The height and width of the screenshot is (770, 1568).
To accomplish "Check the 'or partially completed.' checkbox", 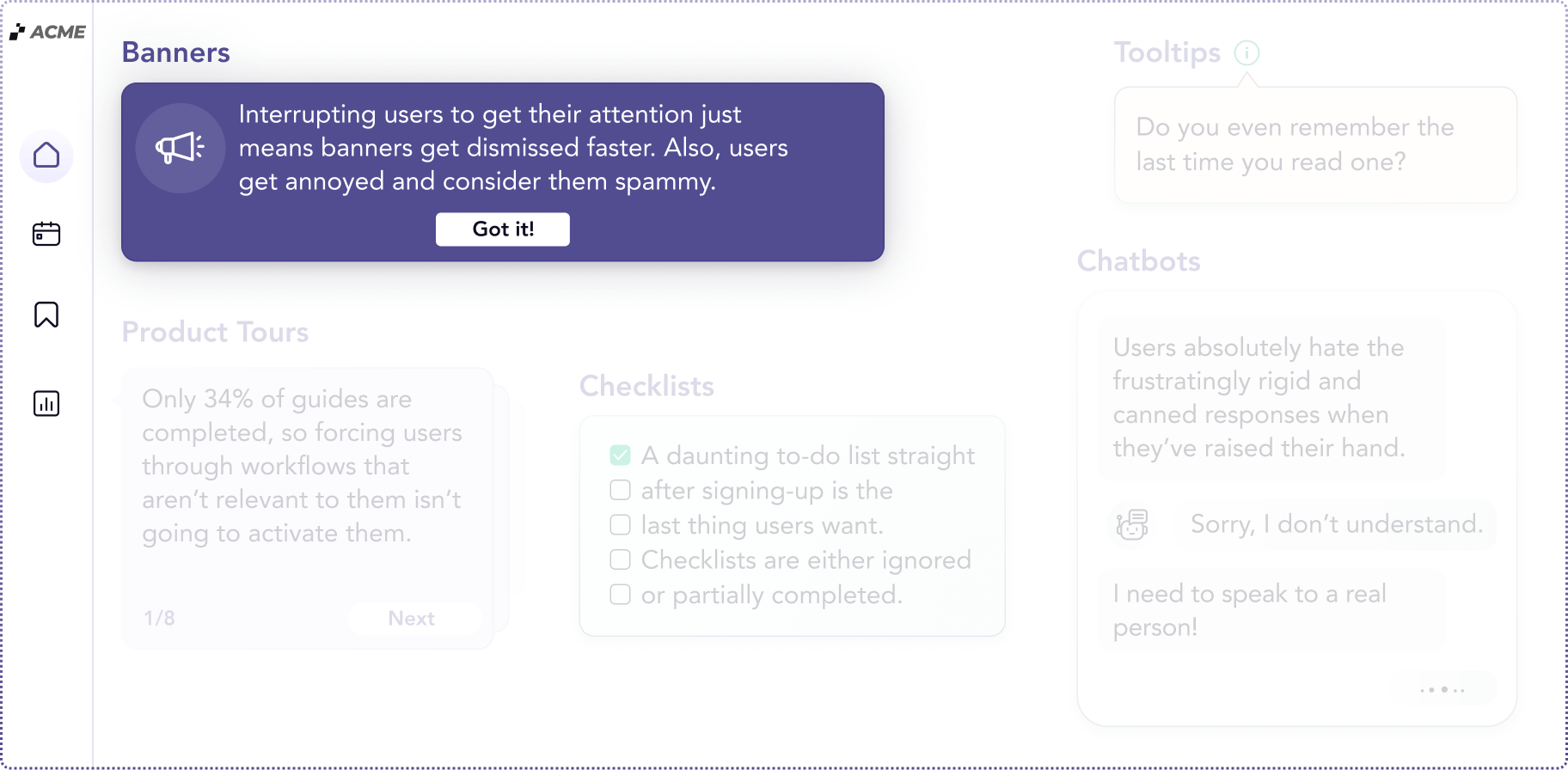I will [x=620, y=595].
